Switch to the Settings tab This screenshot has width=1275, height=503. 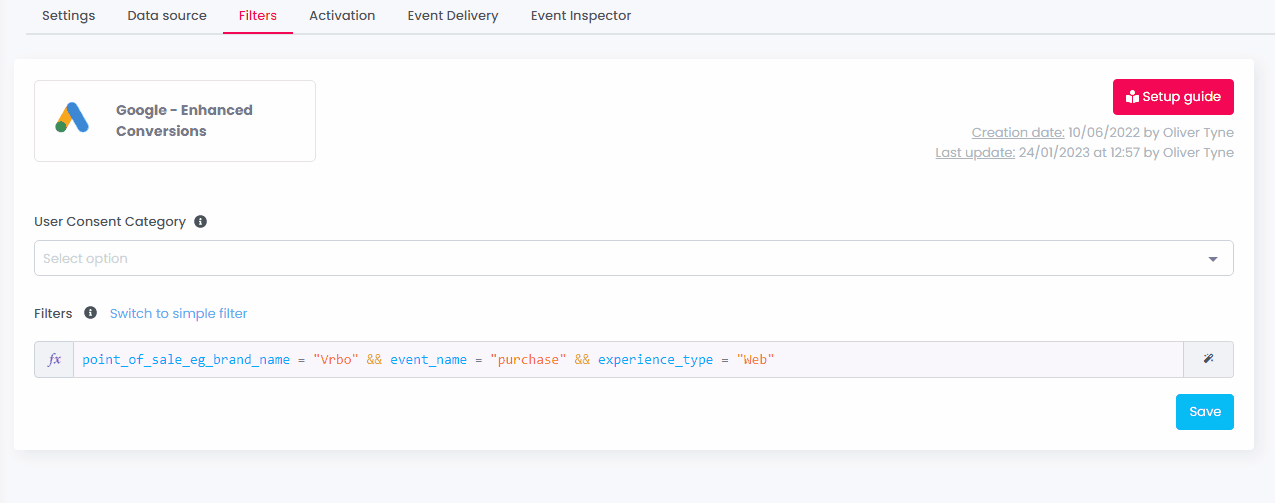point(68,16)
